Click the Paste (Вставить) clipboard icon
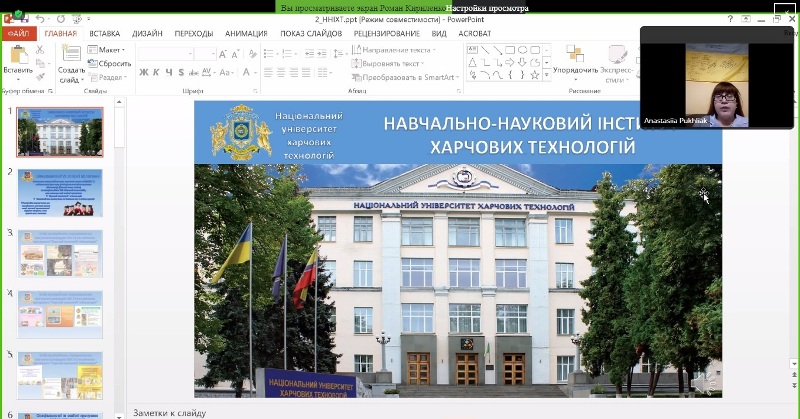 tap(19, 55)
